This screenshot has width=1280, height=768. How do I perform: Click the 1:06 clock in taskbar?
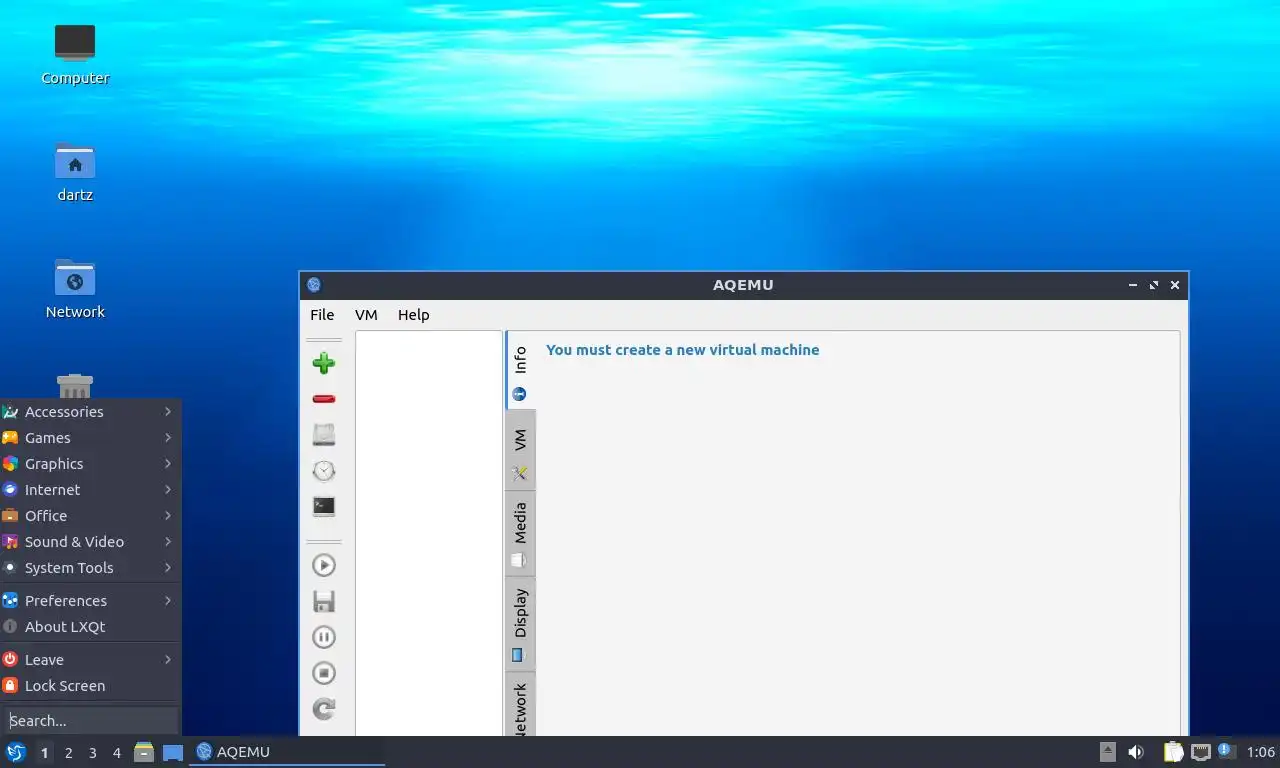coord(1261,752)
